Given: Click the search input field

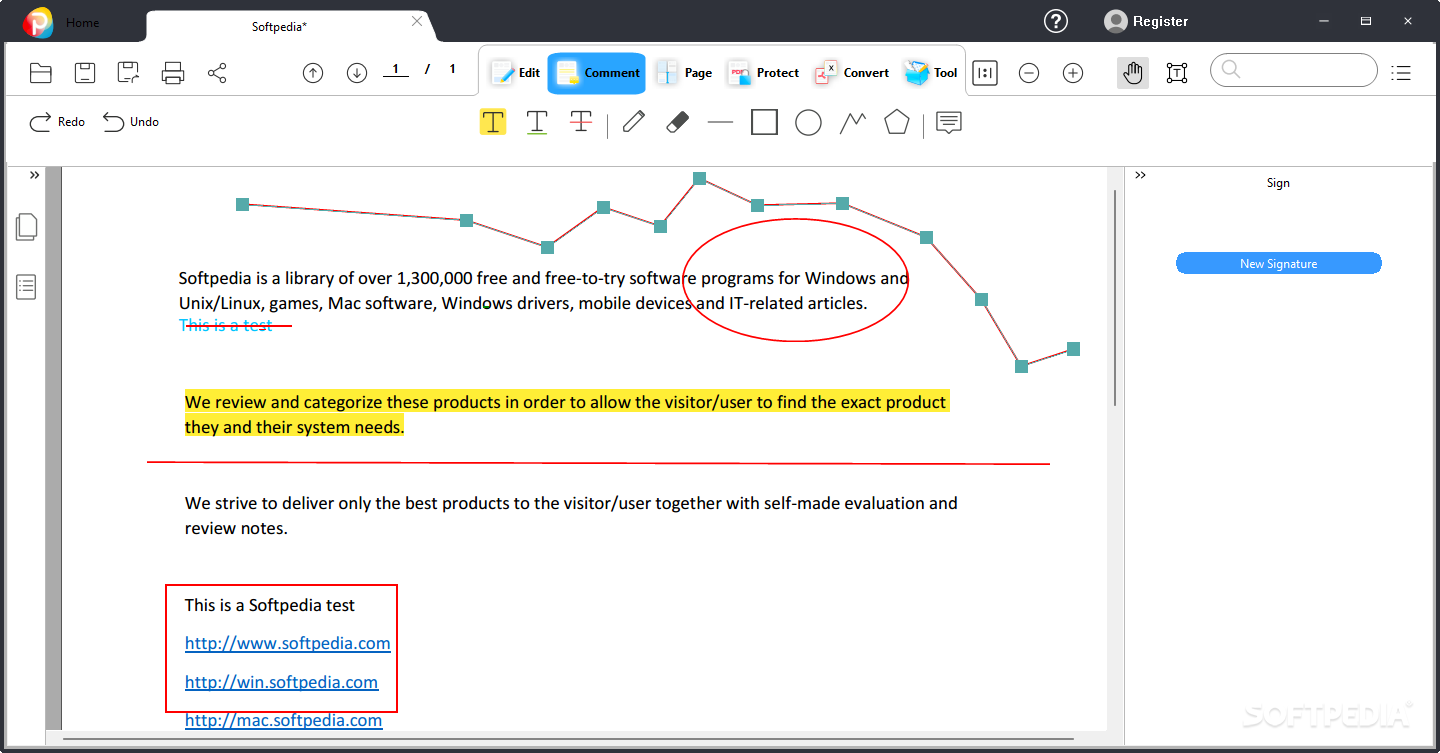Looking at the screenshot, I should [1294, 70].
